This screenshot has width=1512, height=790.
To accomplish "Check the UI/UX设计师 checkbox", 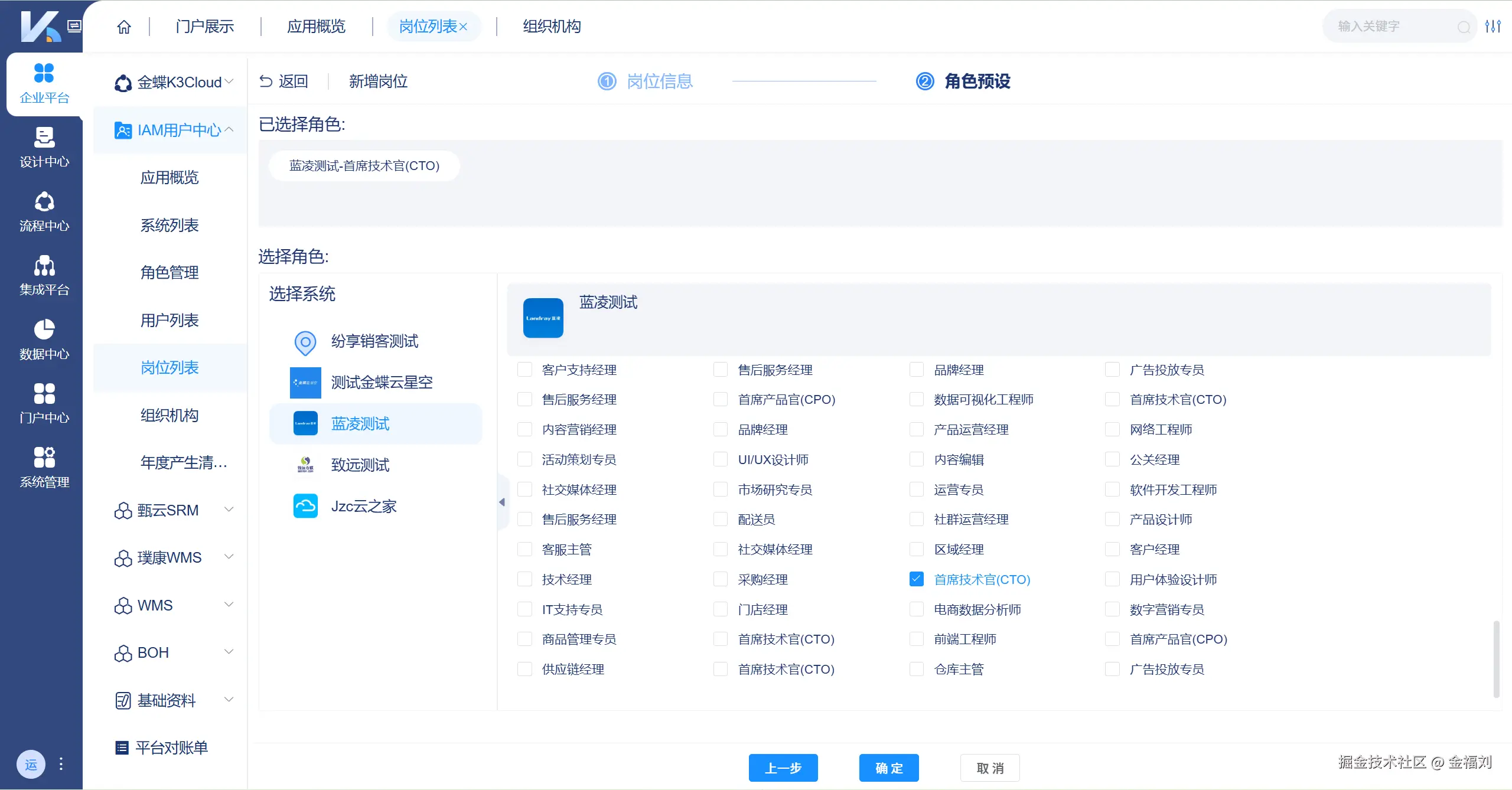I will click(720, 459).
